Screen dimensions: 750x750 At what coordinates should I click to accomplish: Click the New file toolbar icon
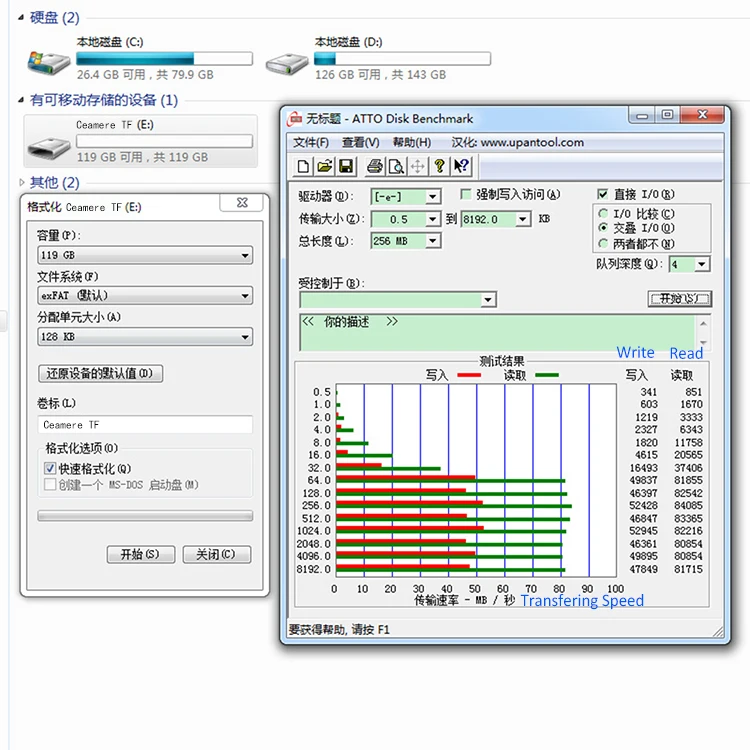304,166
